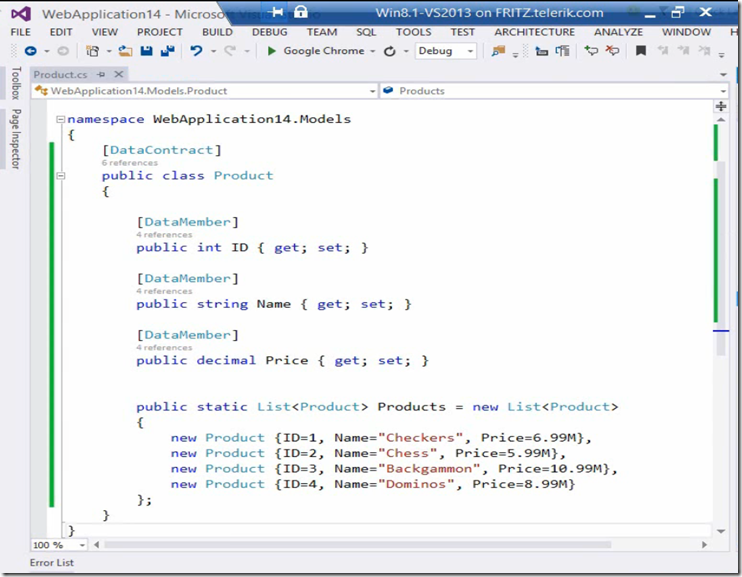
Task: Open the TEAM menu
Action: coord(322,32)
